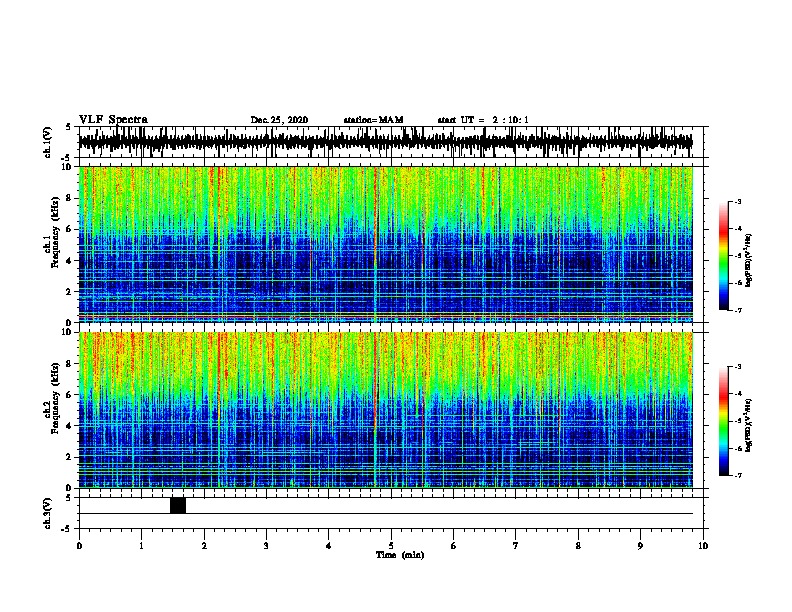Image resolution: width=792 pixels, height=612 pixels.
Task: Click the "-7" value on ch.2 color bar
Action: coord(737,475)
